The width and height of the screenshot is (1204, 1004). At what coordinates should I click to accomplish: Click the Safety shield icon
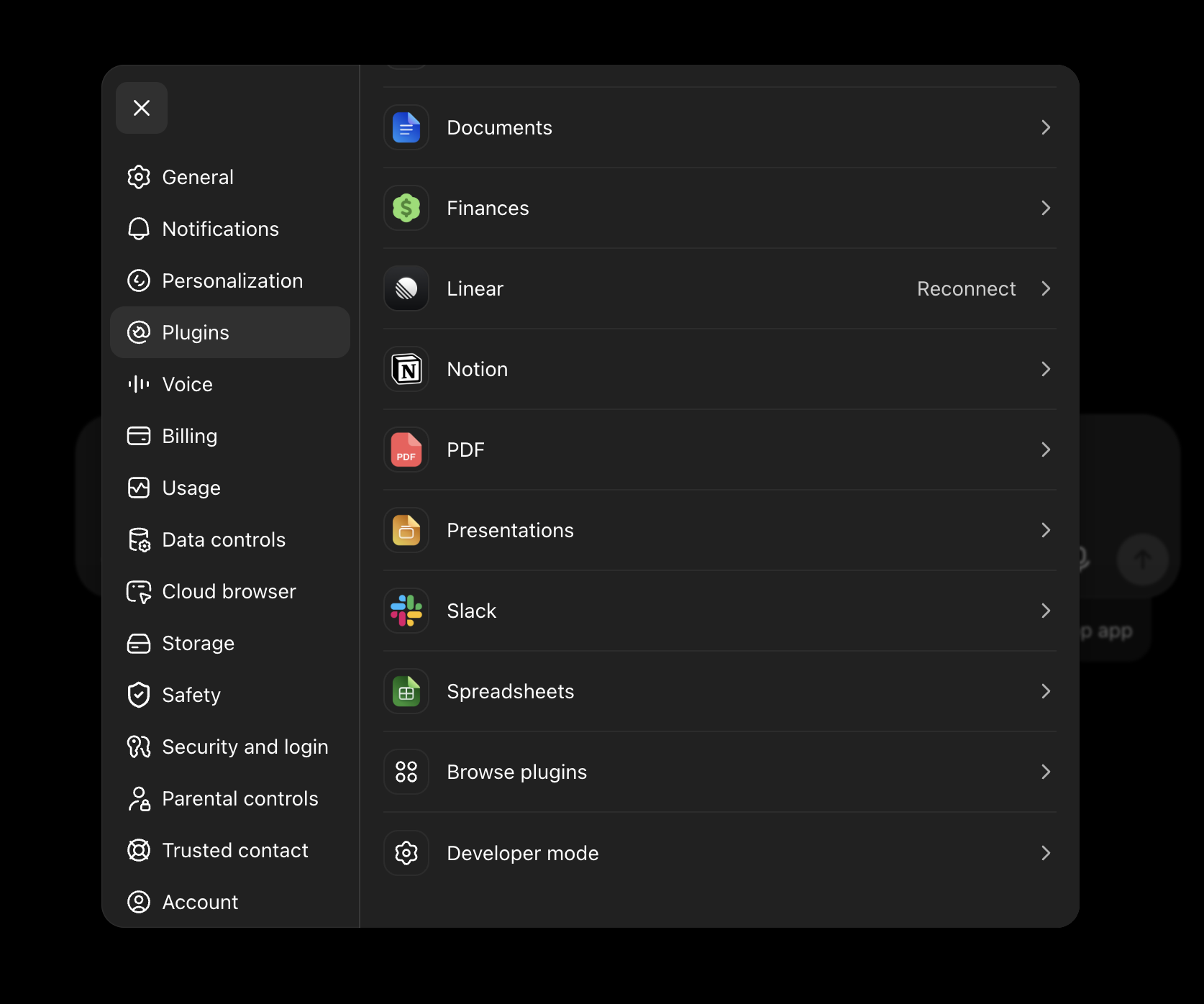tap(139, 695)
